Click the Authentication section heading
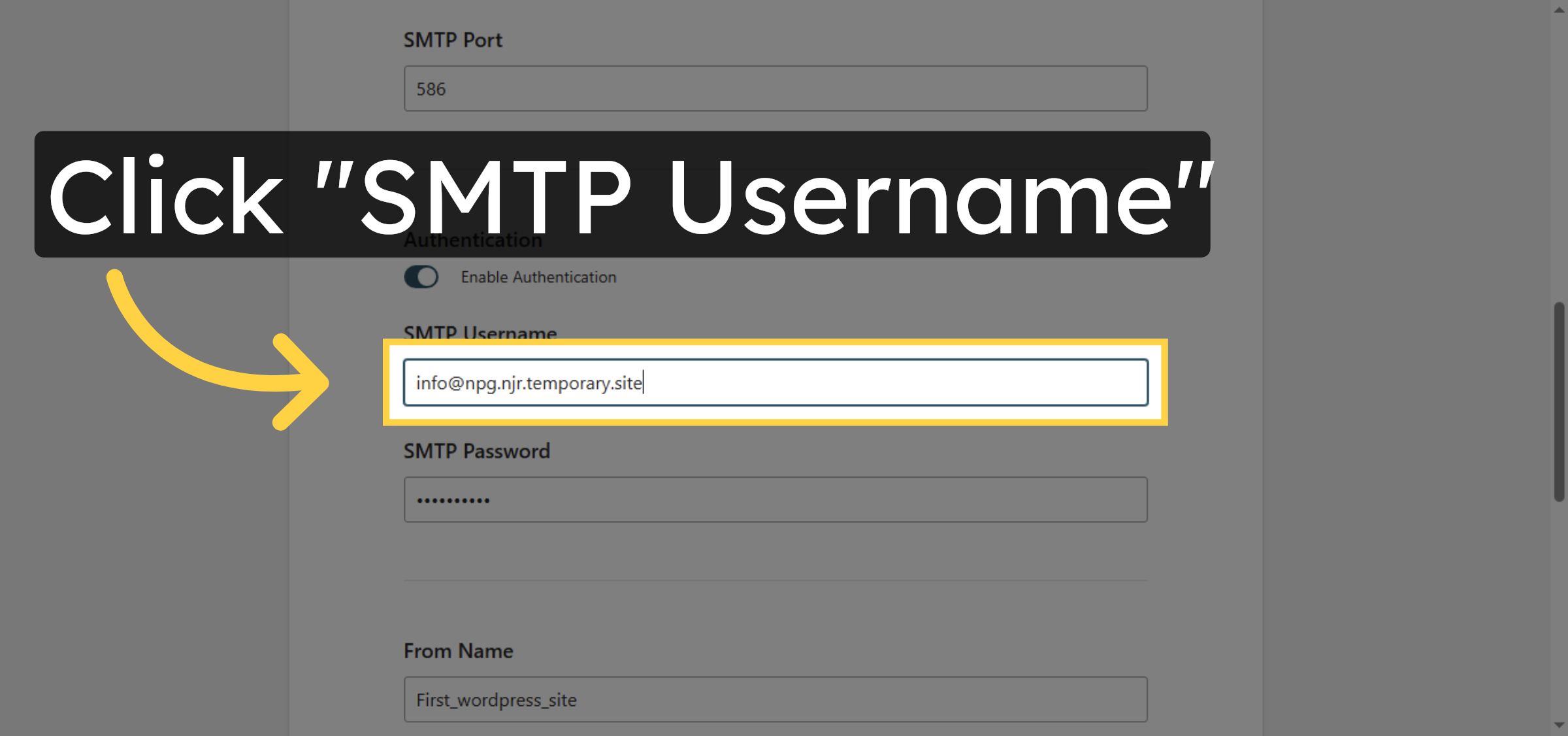Screen dimensions: 1568x736 pyautogui.click(x=472, y=239)
